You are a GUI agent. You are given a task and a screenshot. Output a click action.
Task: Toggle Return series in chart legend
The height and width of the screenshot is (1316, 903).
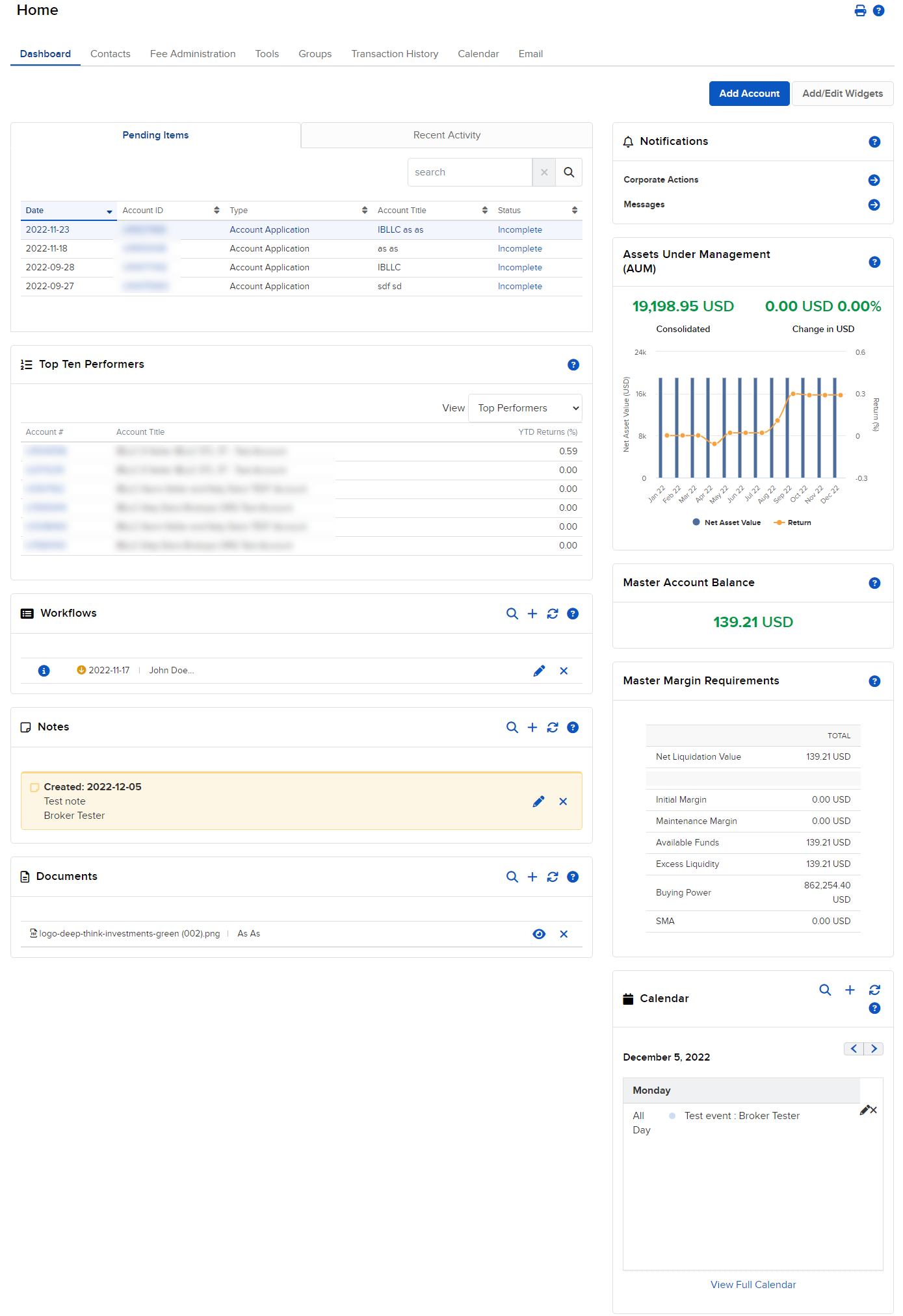click(x=792, y=523)
